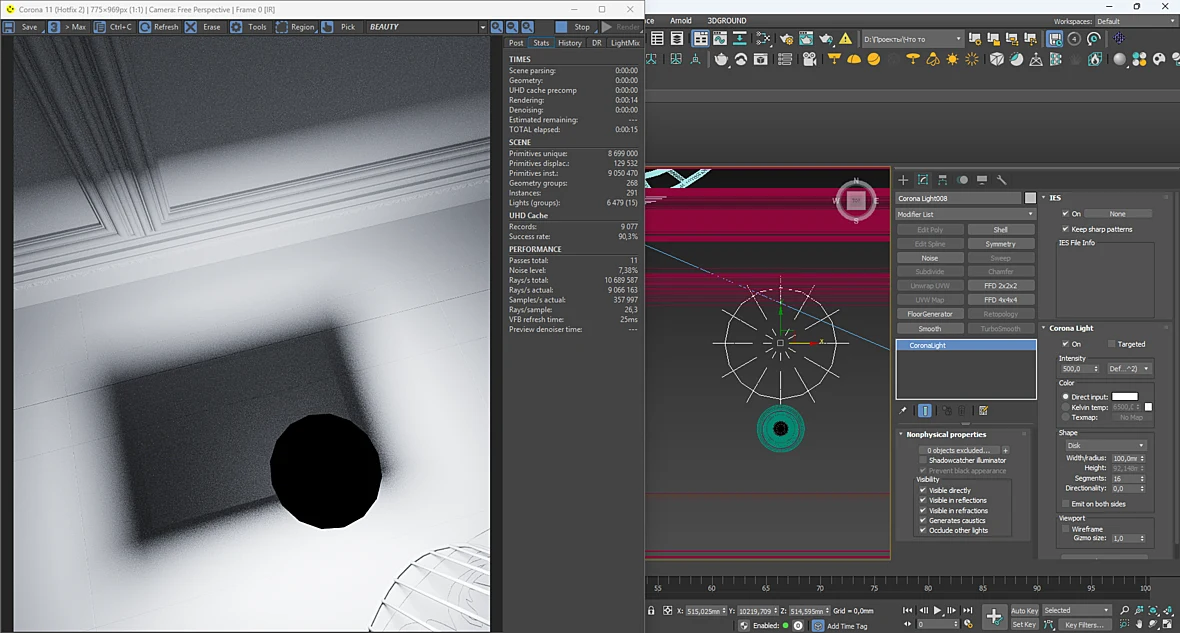Click the Corona Light008 object name field
Screen dimensions: 1180x633
958,198
